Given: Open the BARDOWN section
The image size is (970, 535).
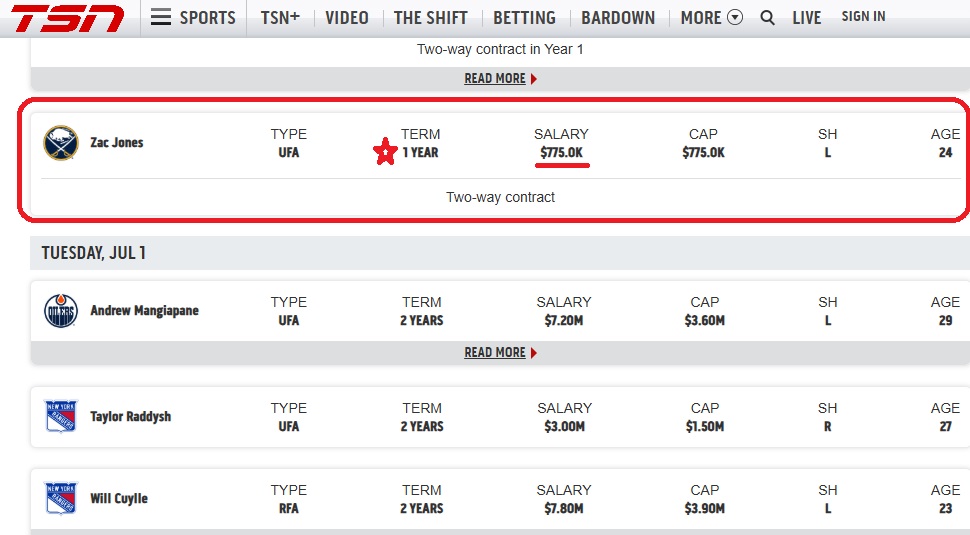Looking at the screenshot, I should pos(617,17).
